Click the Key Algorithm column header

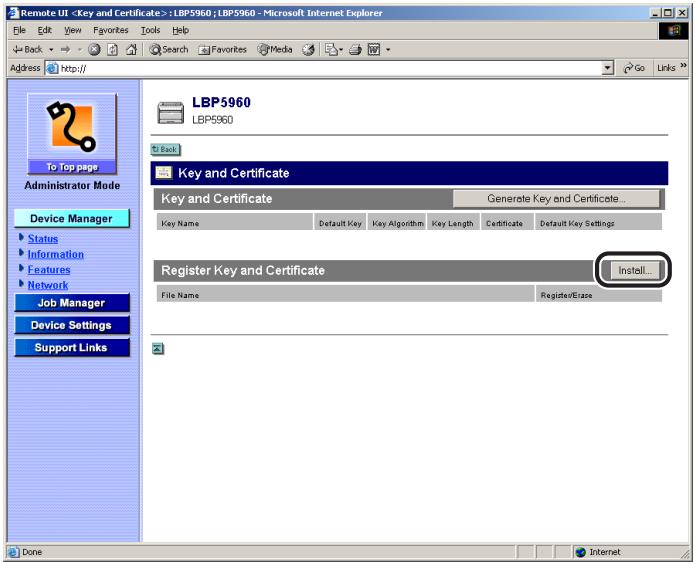point(397,223)
